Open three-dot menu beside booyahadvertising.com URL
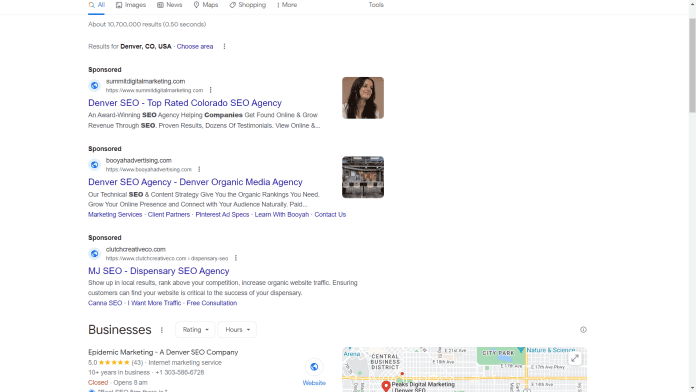Screen dimensions: 696x392 pyautogui.click(x=199, y=170)
